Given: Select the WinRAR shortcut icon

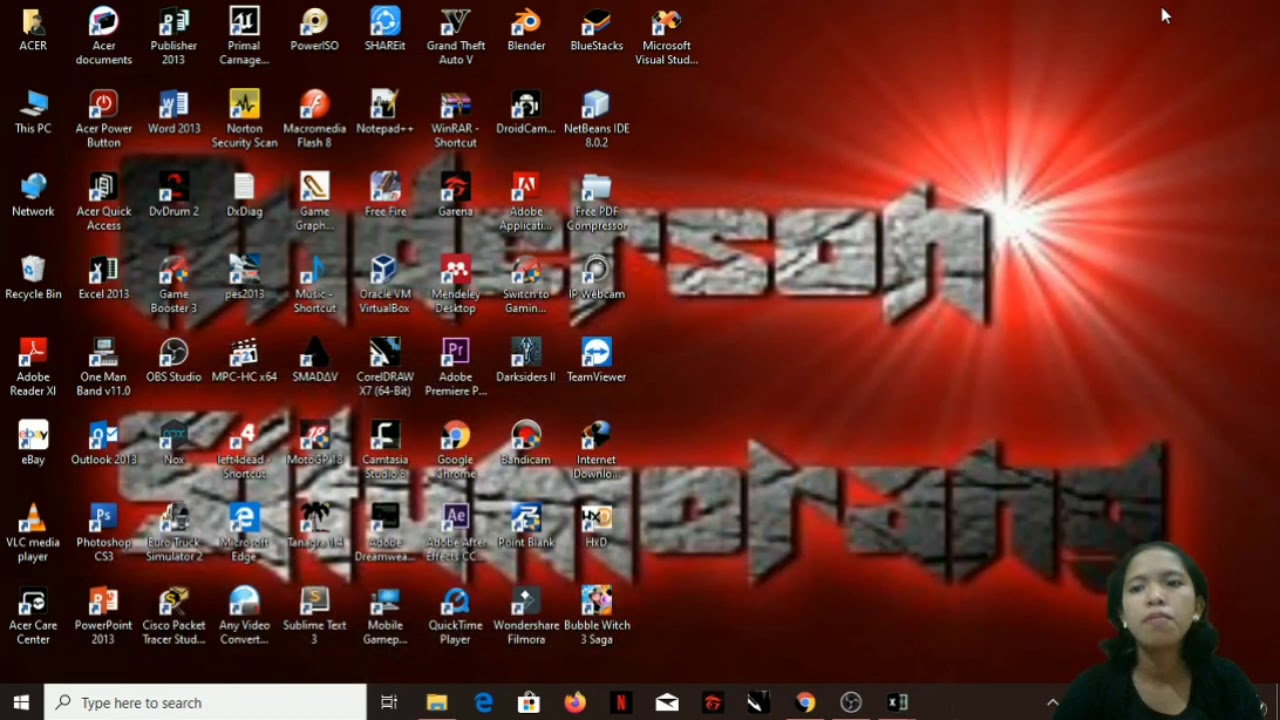Looking at the screenshot, I should [x=456, y=119].
